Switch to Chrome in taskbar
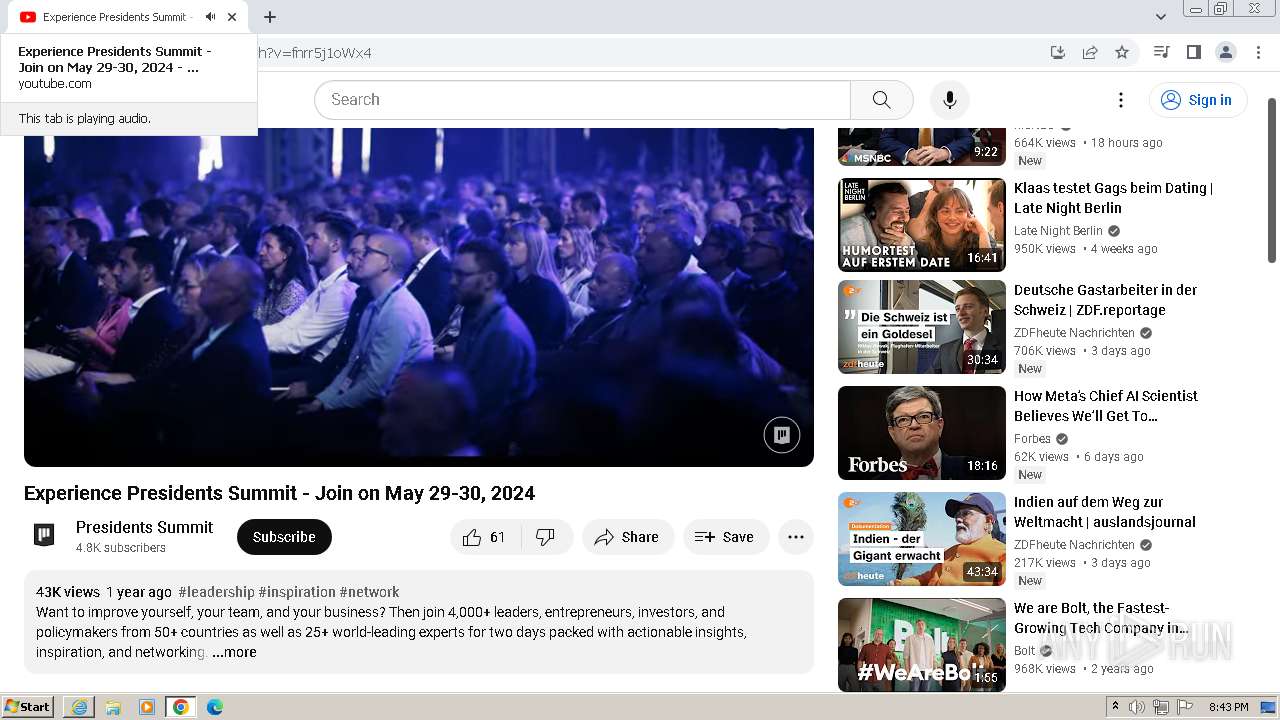 coord(180,707)
